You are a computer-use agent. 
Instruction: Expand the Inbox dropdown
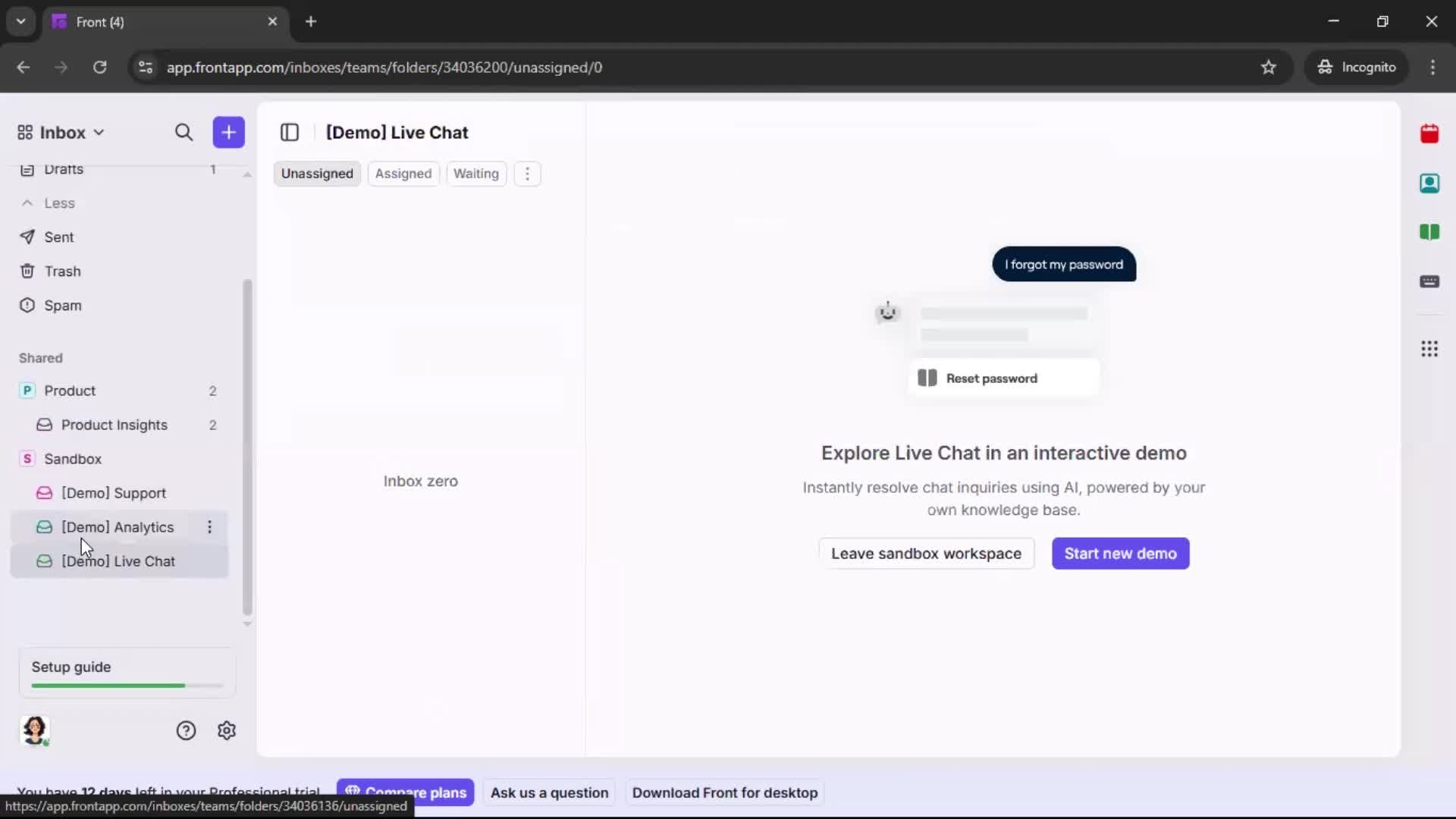tap(99, 132)
